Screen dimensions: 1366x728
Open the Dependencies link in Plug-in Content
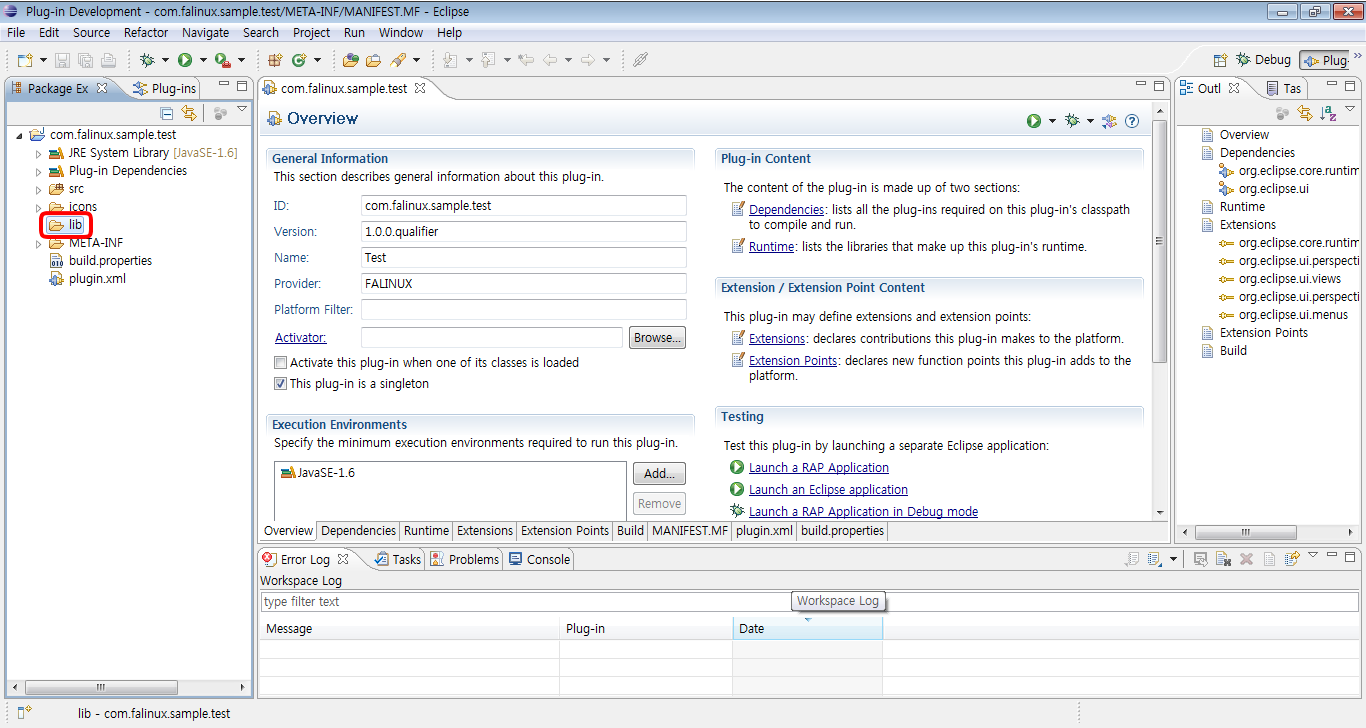(786, 210)
